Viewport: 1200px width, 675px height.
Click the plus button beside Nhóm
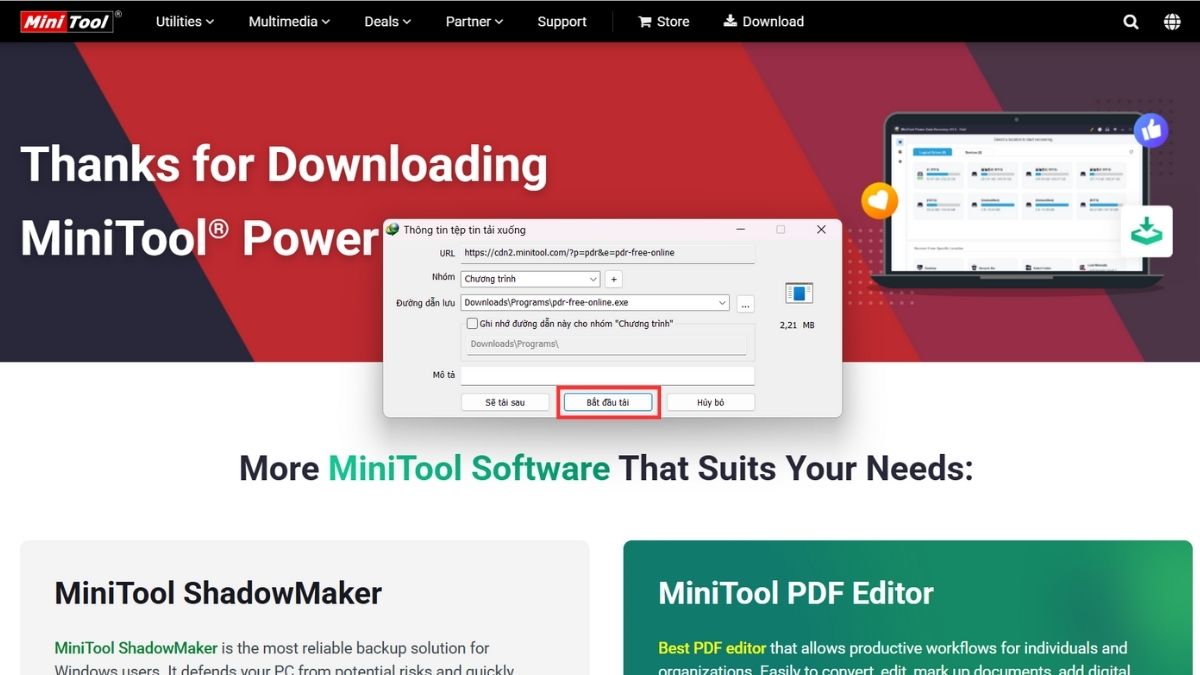614,279
